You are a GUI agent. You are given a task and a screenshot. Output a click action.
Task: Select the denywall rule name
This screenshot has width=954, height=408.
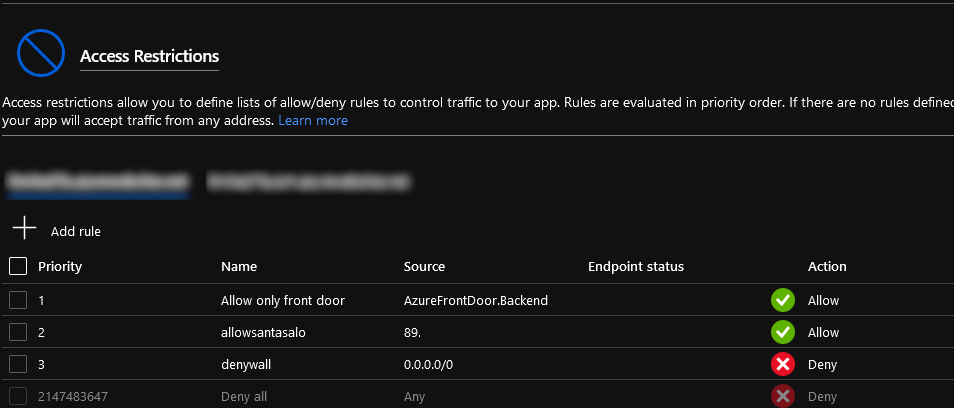click(246, 365)
